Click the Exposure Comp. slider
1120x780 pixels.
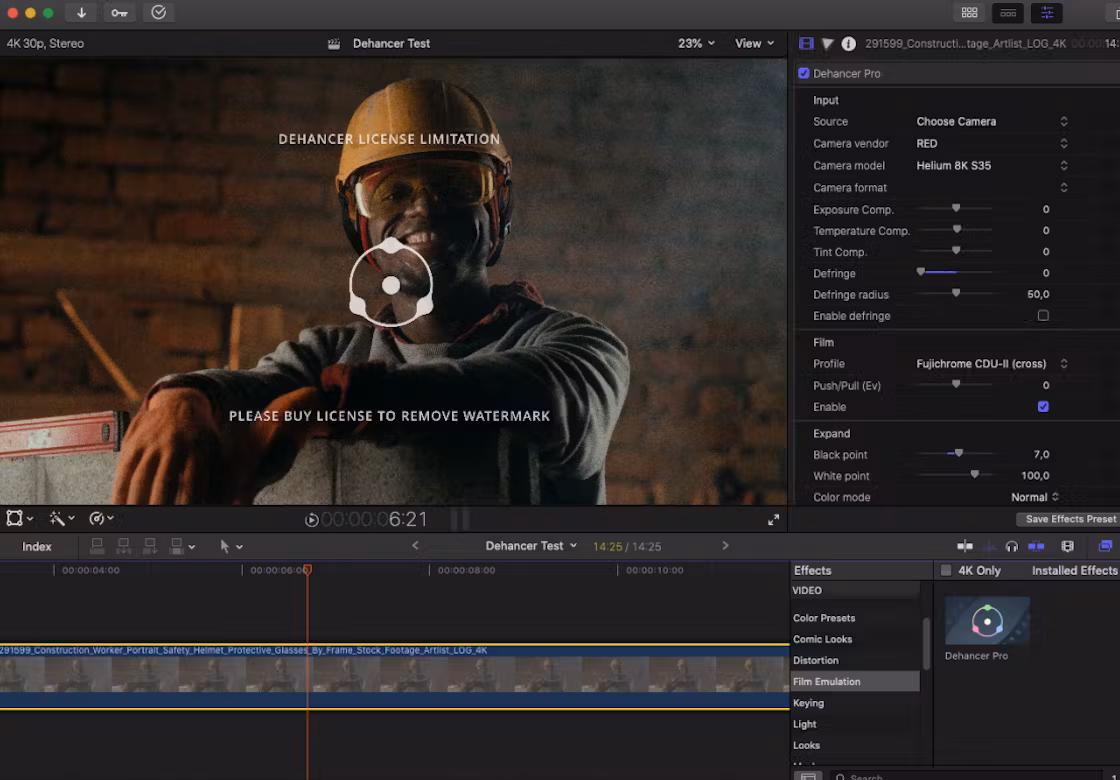954,209
